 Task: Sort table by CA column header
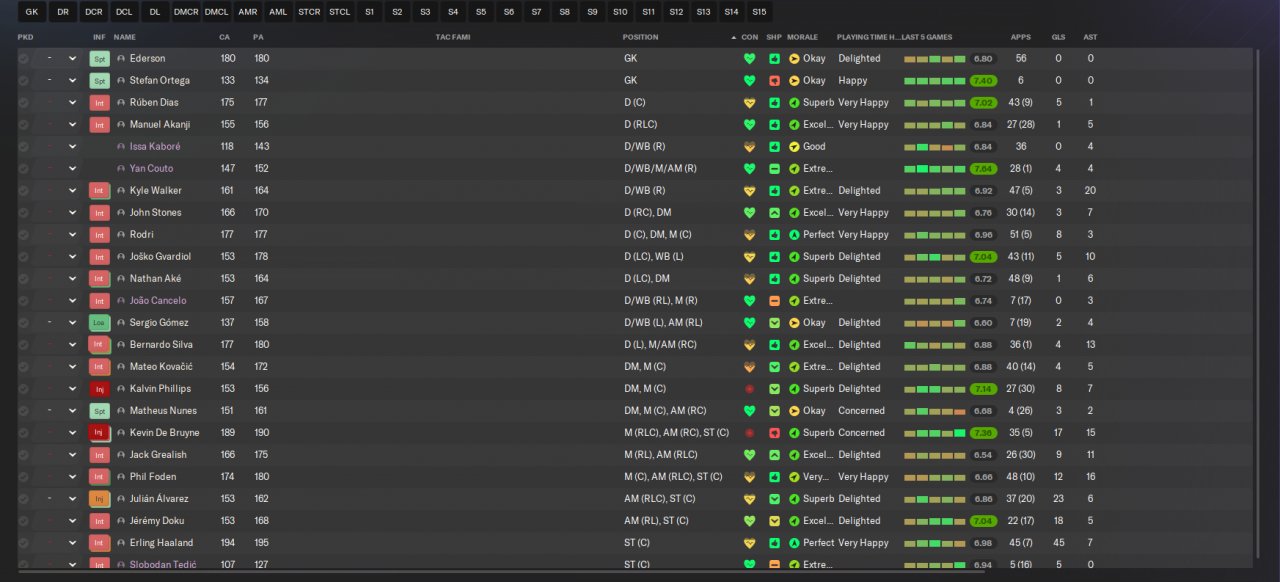pyautogui.click(x=224, y=37)
